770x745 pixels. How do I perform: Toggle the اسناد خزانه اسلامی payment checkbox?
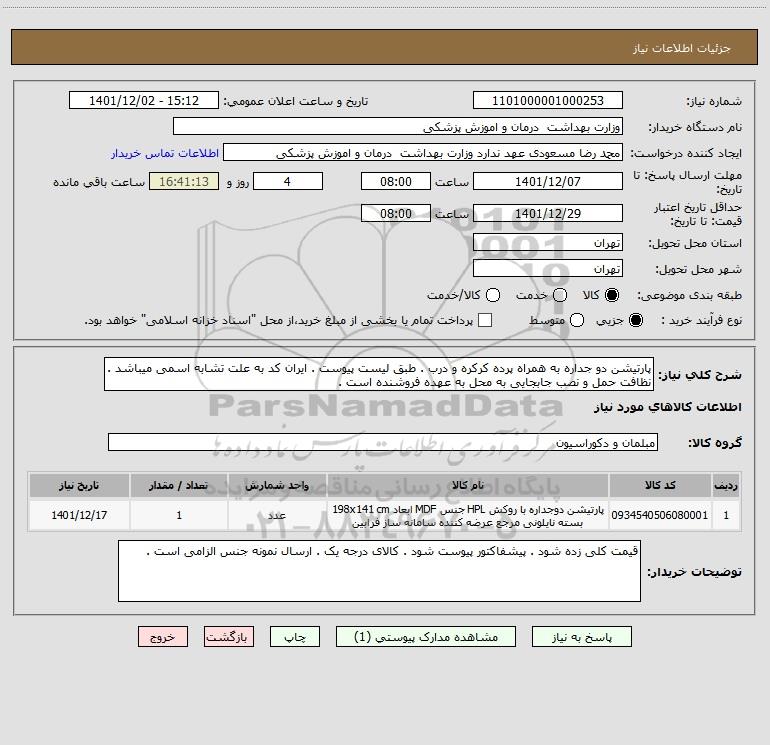click(485, 320)
